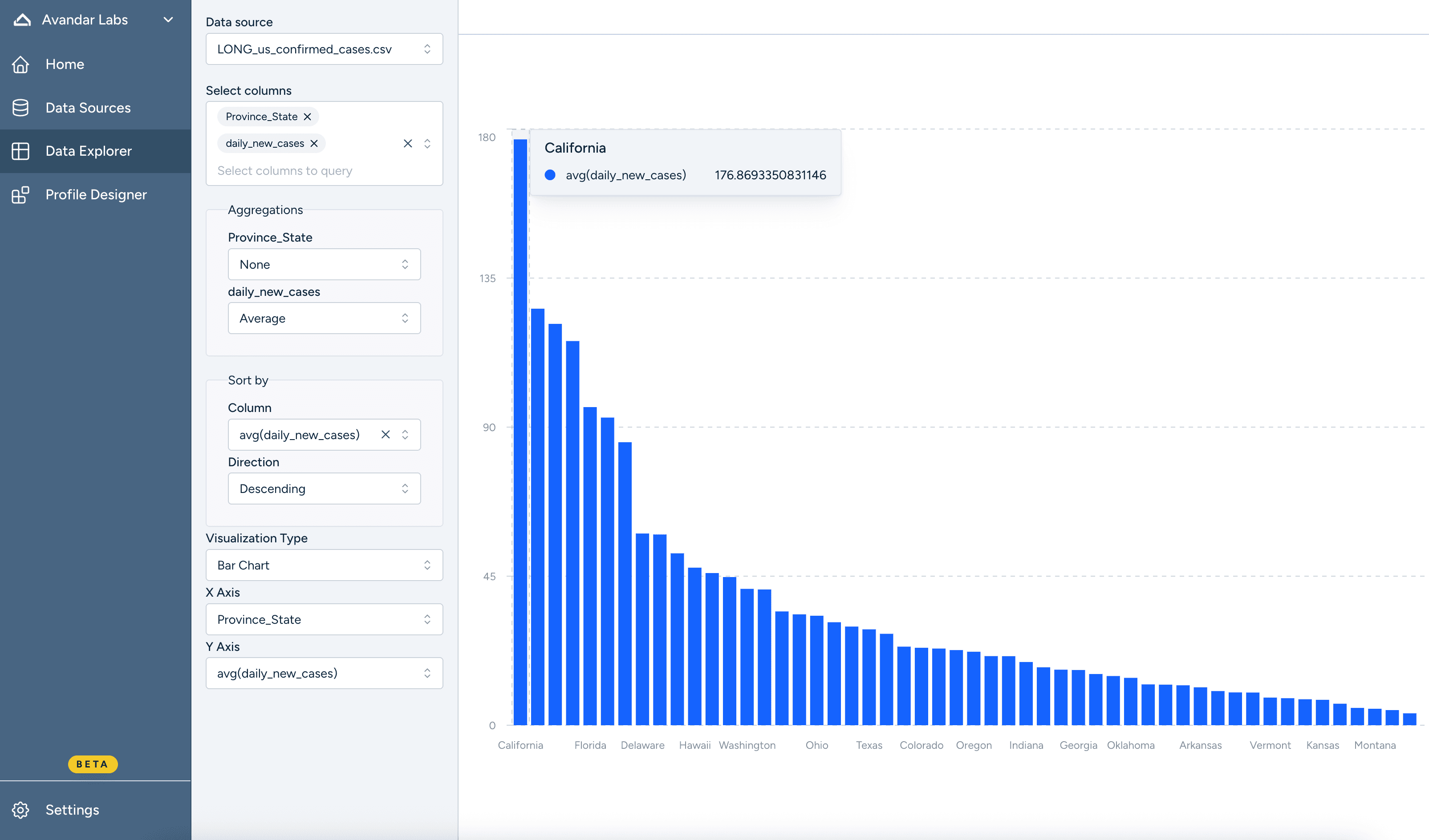Open Data Sources from the sidebar

pos(20,108)
